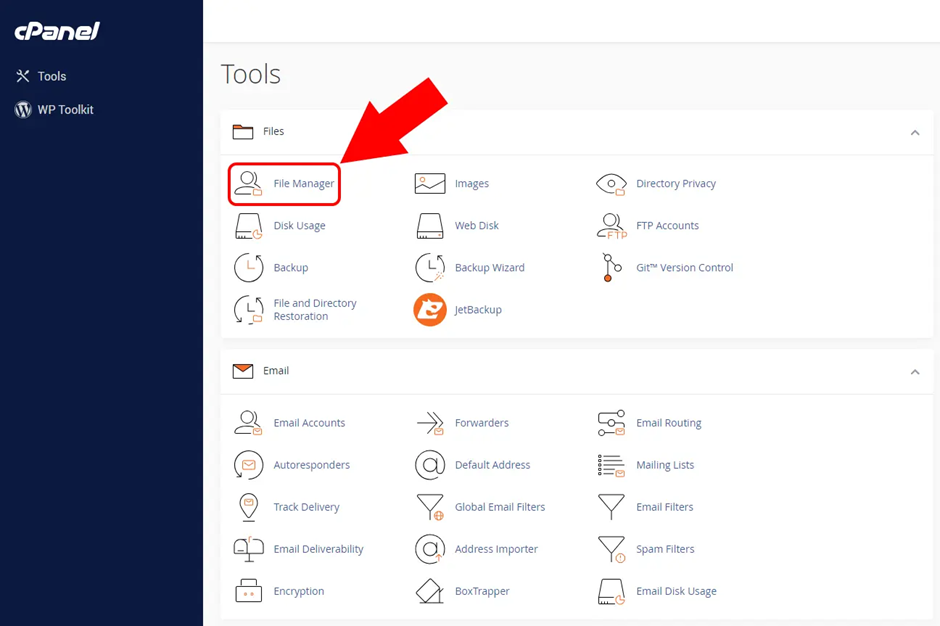
Task: Open the Email Deliverability mailbox icon
Action: point(248,549)
